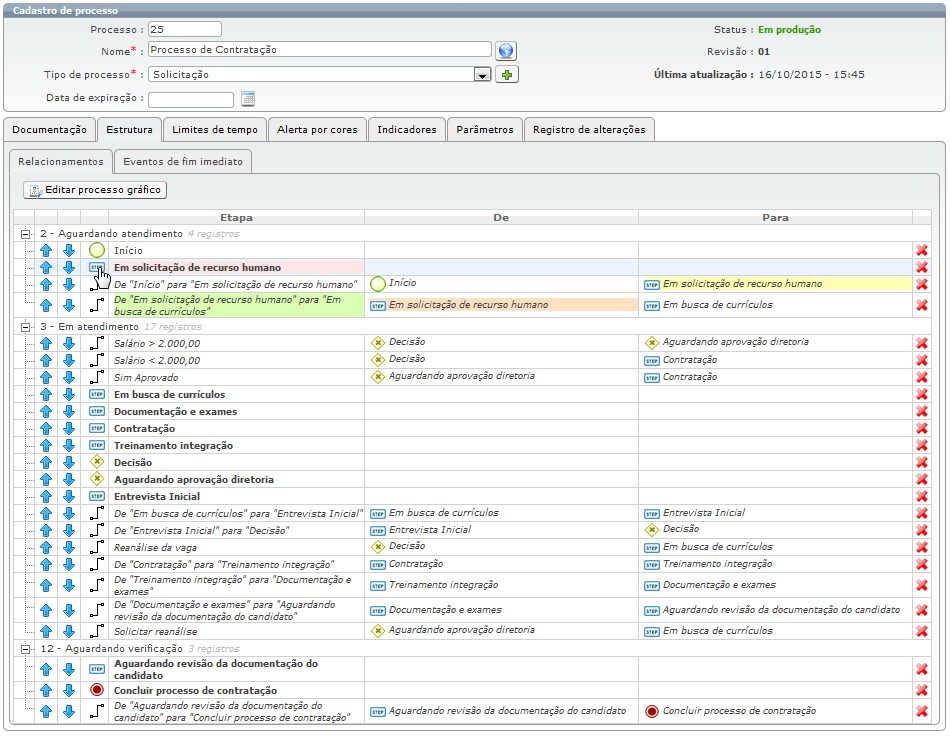This screenshot has height=737, width=950.
Task: Delete the Início row with red X
Action: point(922,250)
